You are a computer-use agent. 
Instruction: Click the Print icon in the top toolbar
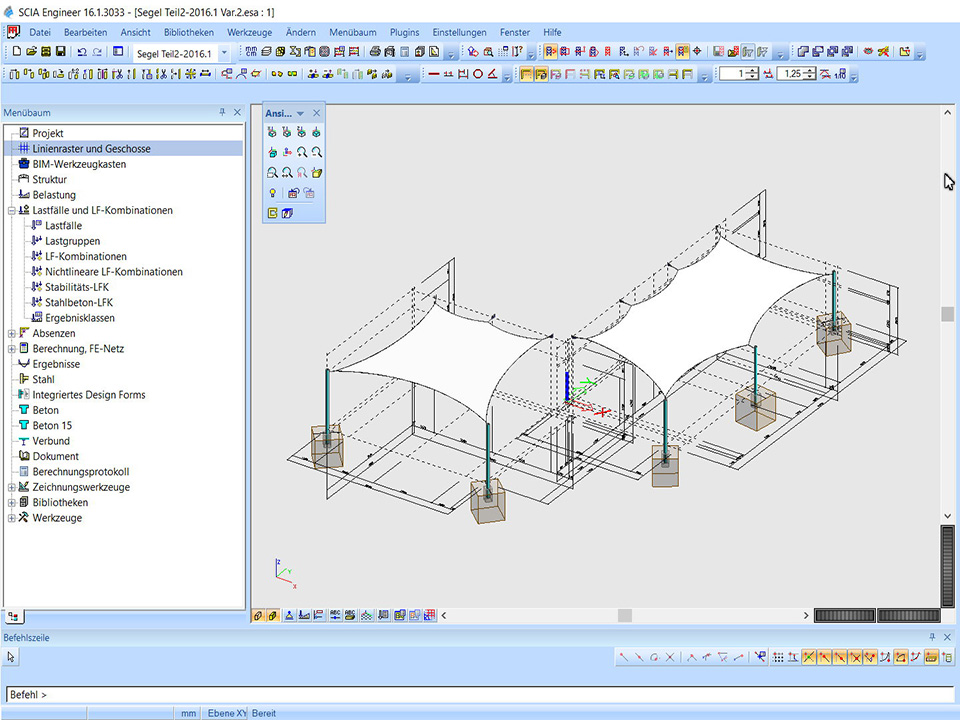coord(374,52)
